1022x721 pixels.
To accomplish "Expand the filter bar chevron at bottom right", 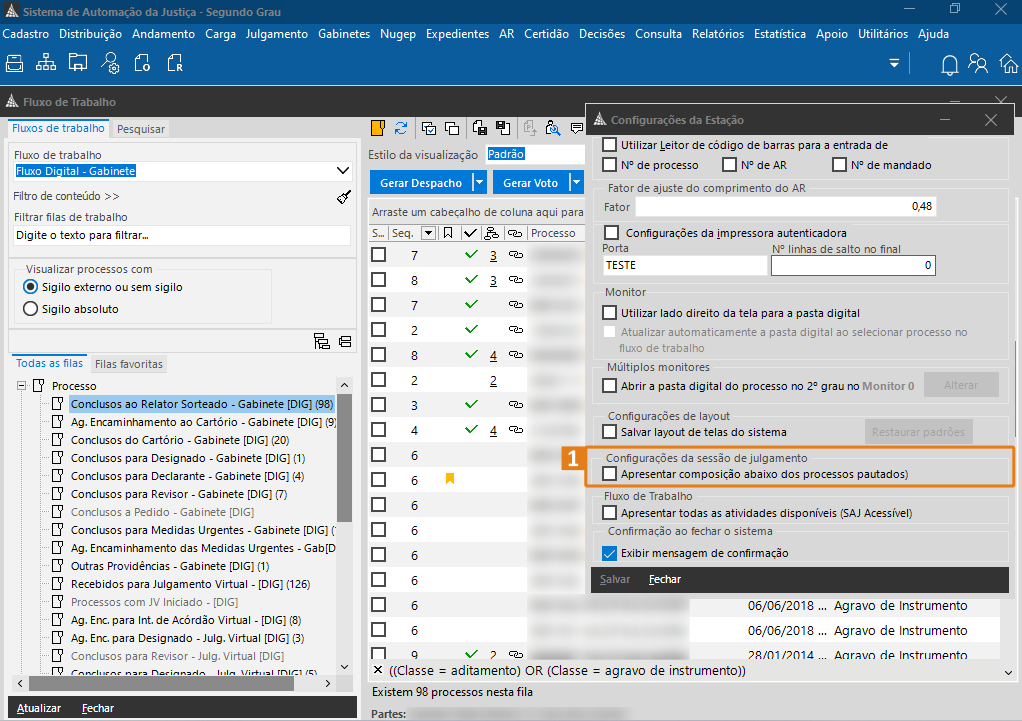I will [1008, 672].
